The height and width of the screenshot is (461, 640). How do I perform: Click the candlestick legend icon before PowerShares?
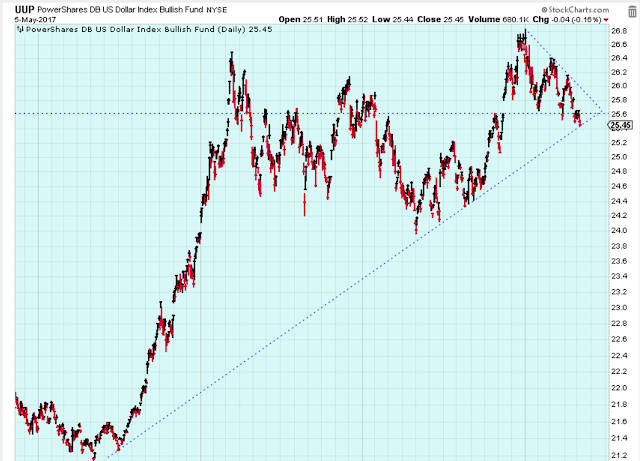coord(20,29)
